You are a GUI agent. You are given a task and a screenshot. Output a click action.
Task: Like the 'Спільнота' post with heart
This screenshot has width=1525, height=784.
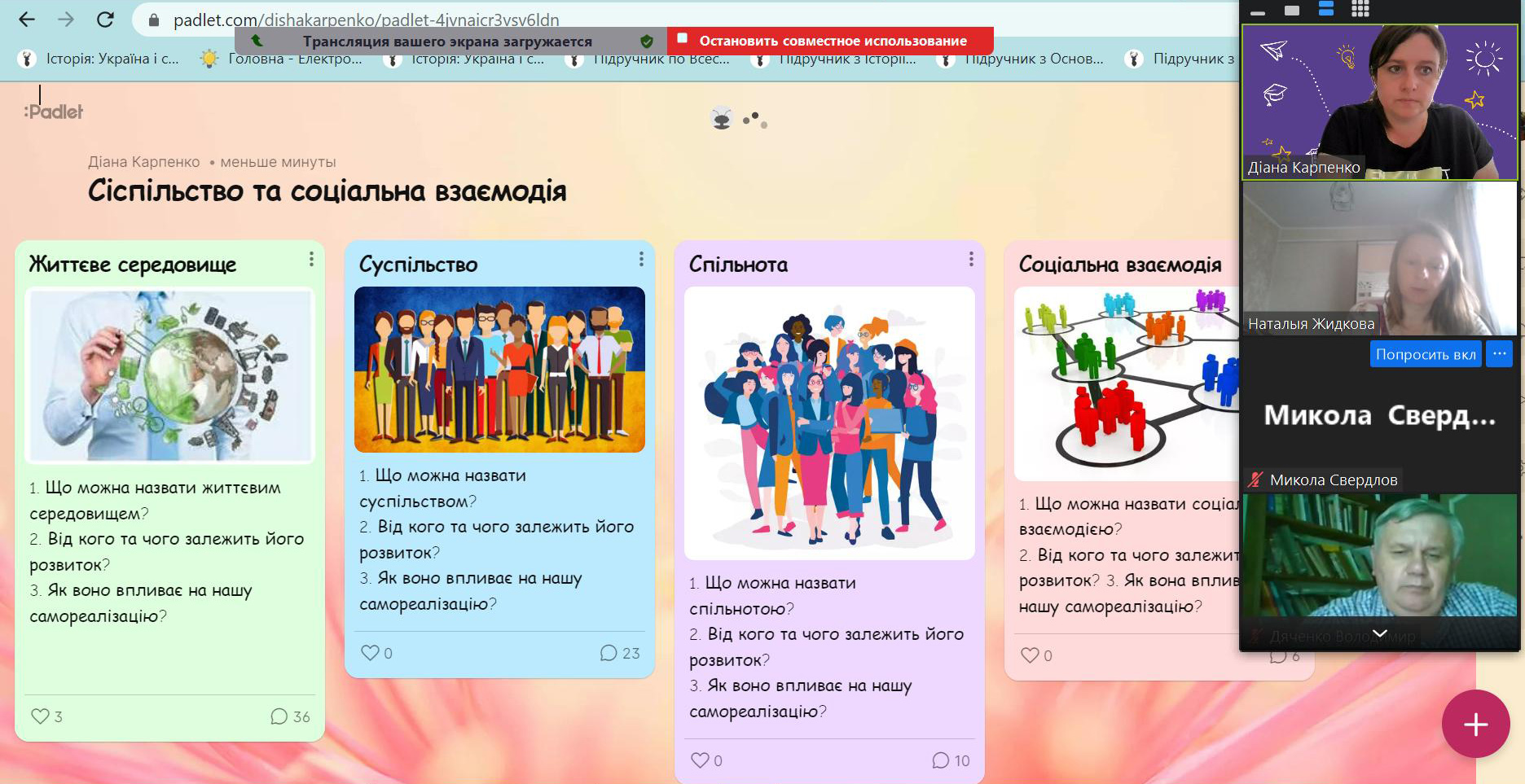[x=700, y=760]
